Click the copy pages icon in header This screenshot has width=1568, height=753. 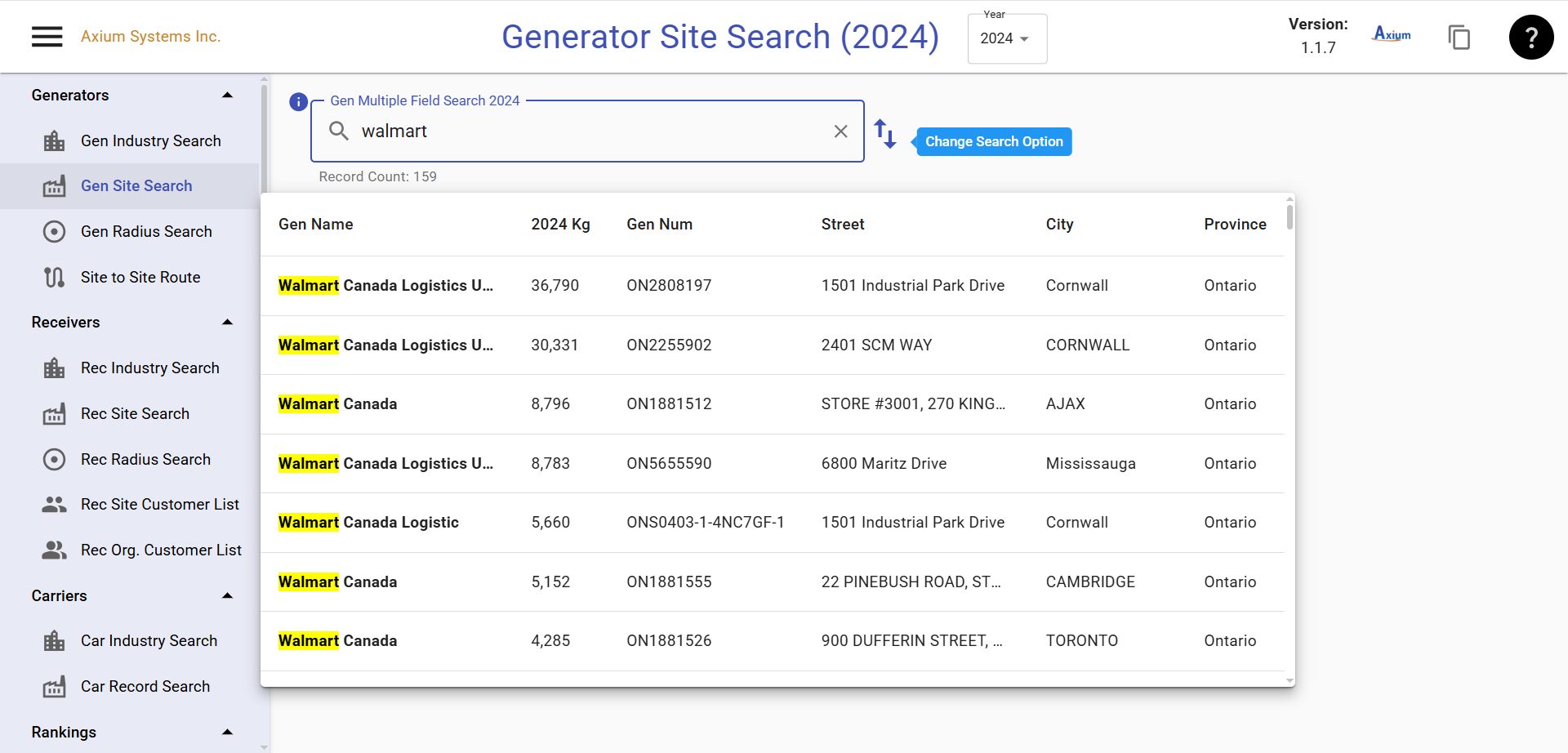point(1459,37)
